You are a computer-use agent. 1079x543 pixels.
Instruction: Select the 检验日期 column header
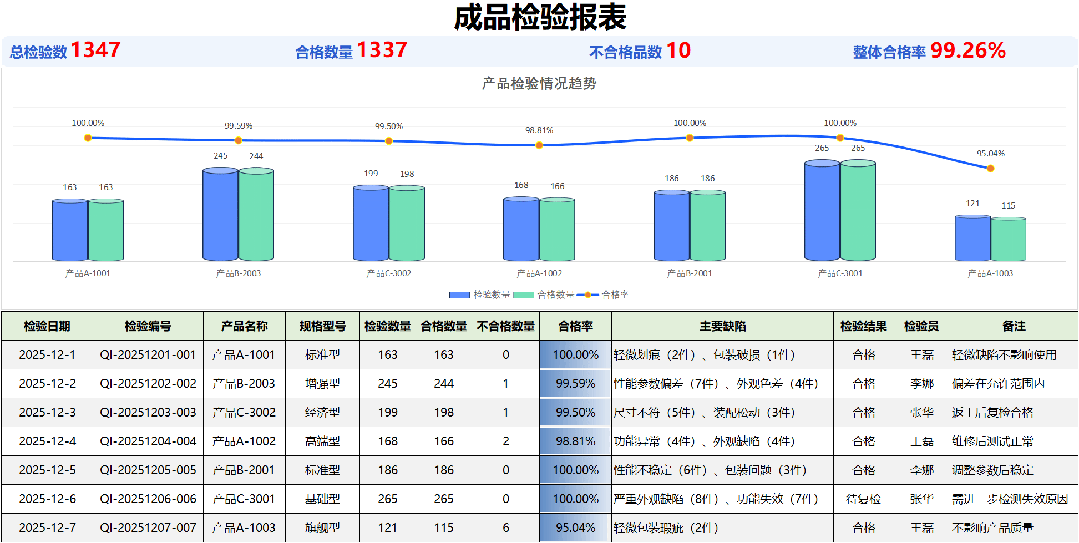(47, 326)
